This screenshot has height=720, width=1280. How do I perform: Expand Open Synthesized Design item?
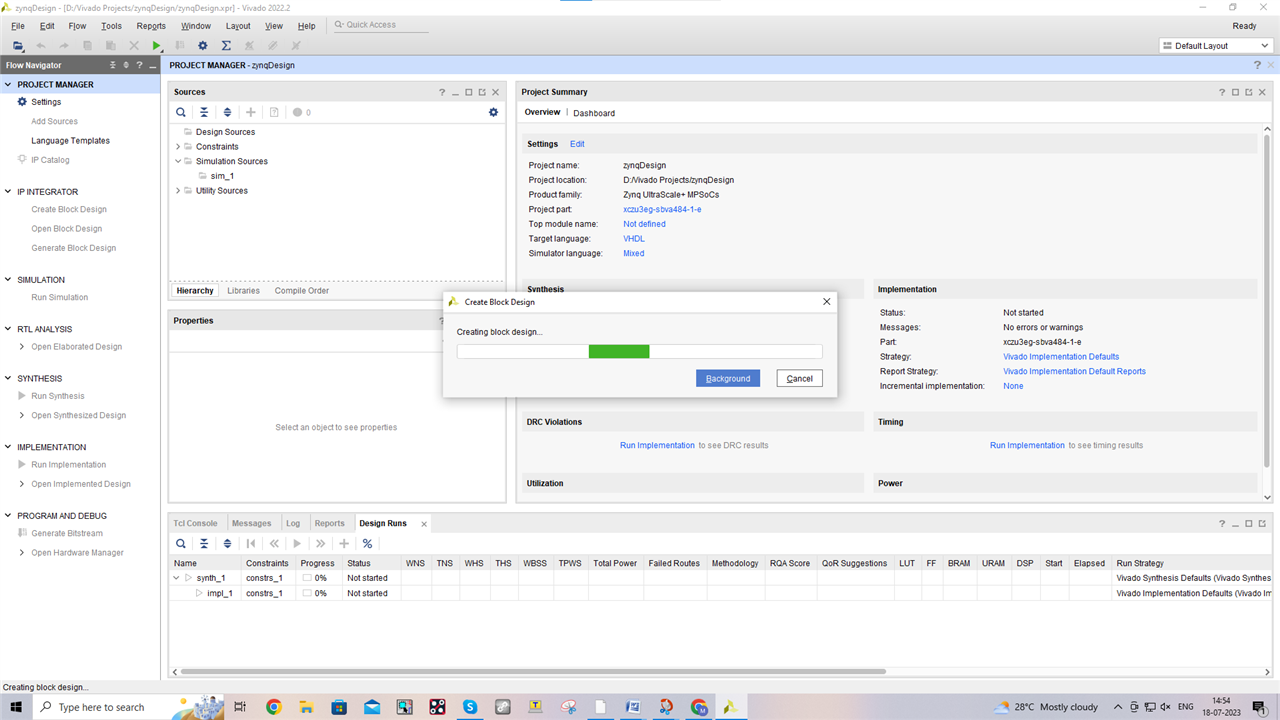(x=22, y=415)
